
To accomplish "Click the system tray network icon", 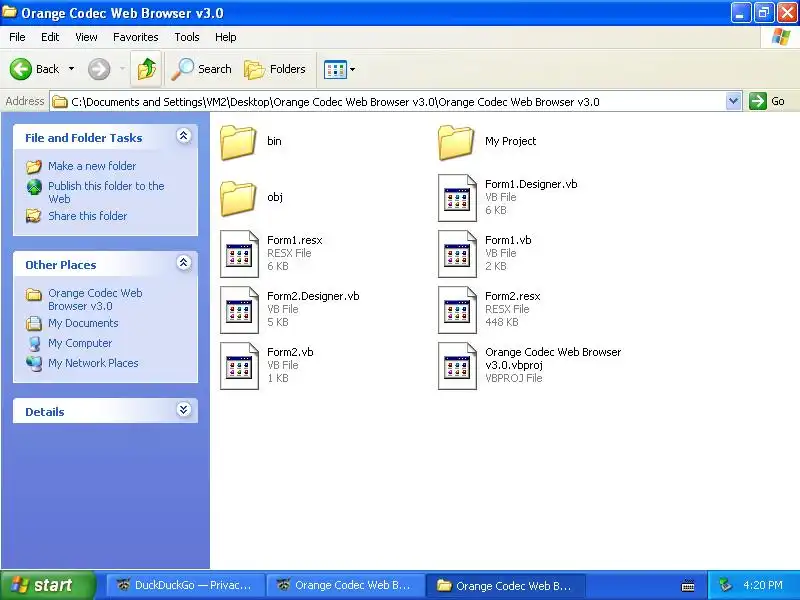I will point(725,585).
